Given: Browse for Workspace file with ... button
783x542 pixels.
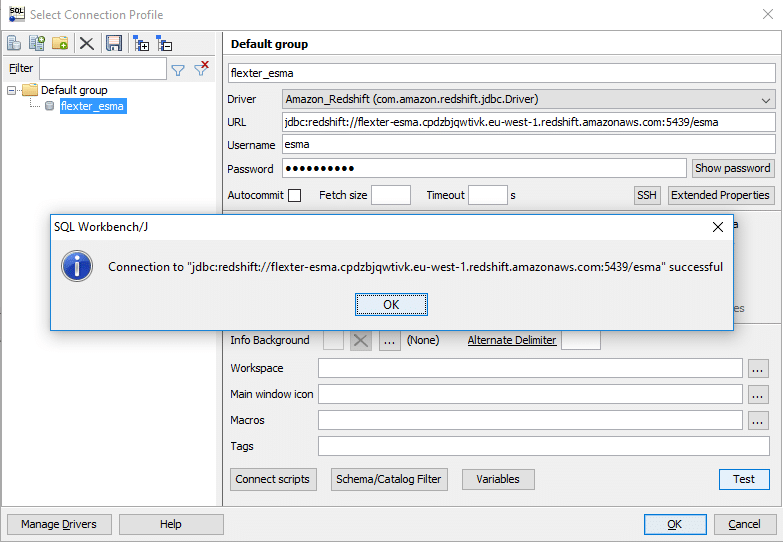Looking at the screenshot, I should pos(758,369).
